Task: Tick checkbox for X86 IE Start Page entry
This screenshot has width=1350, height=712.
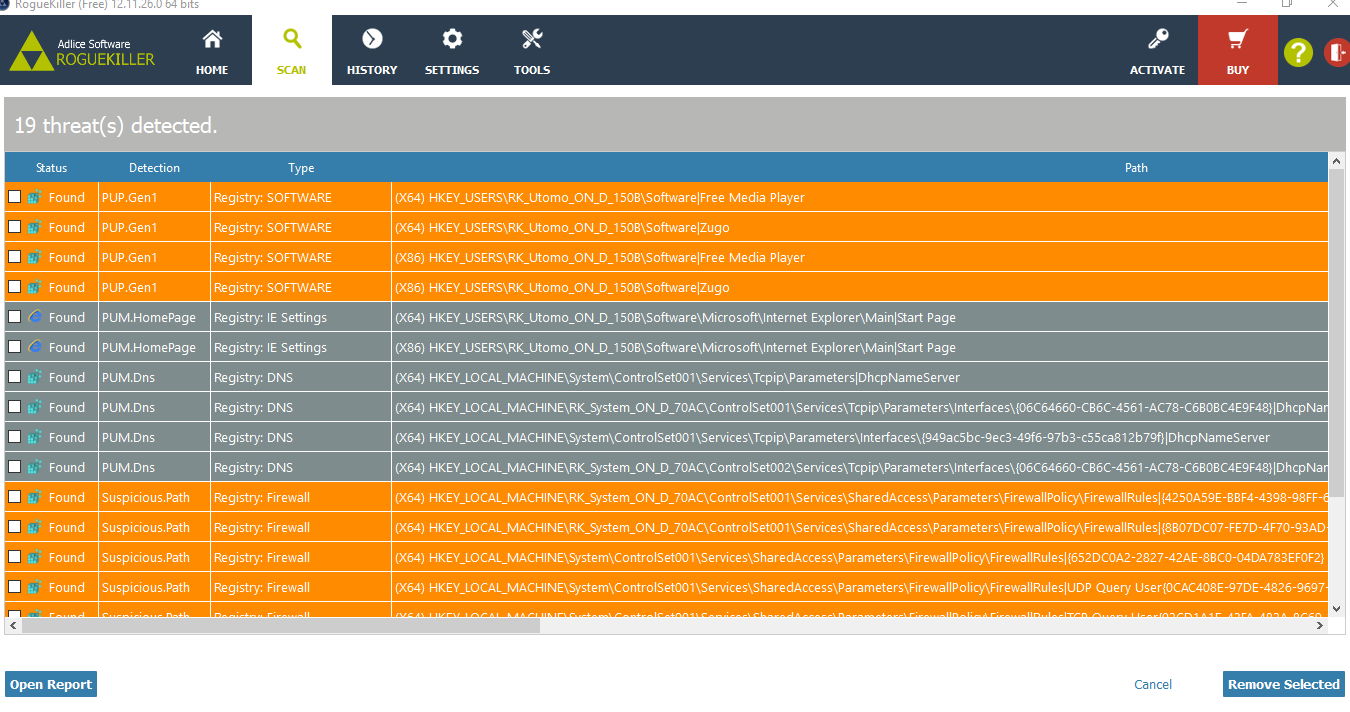Action: coord(14,347)
